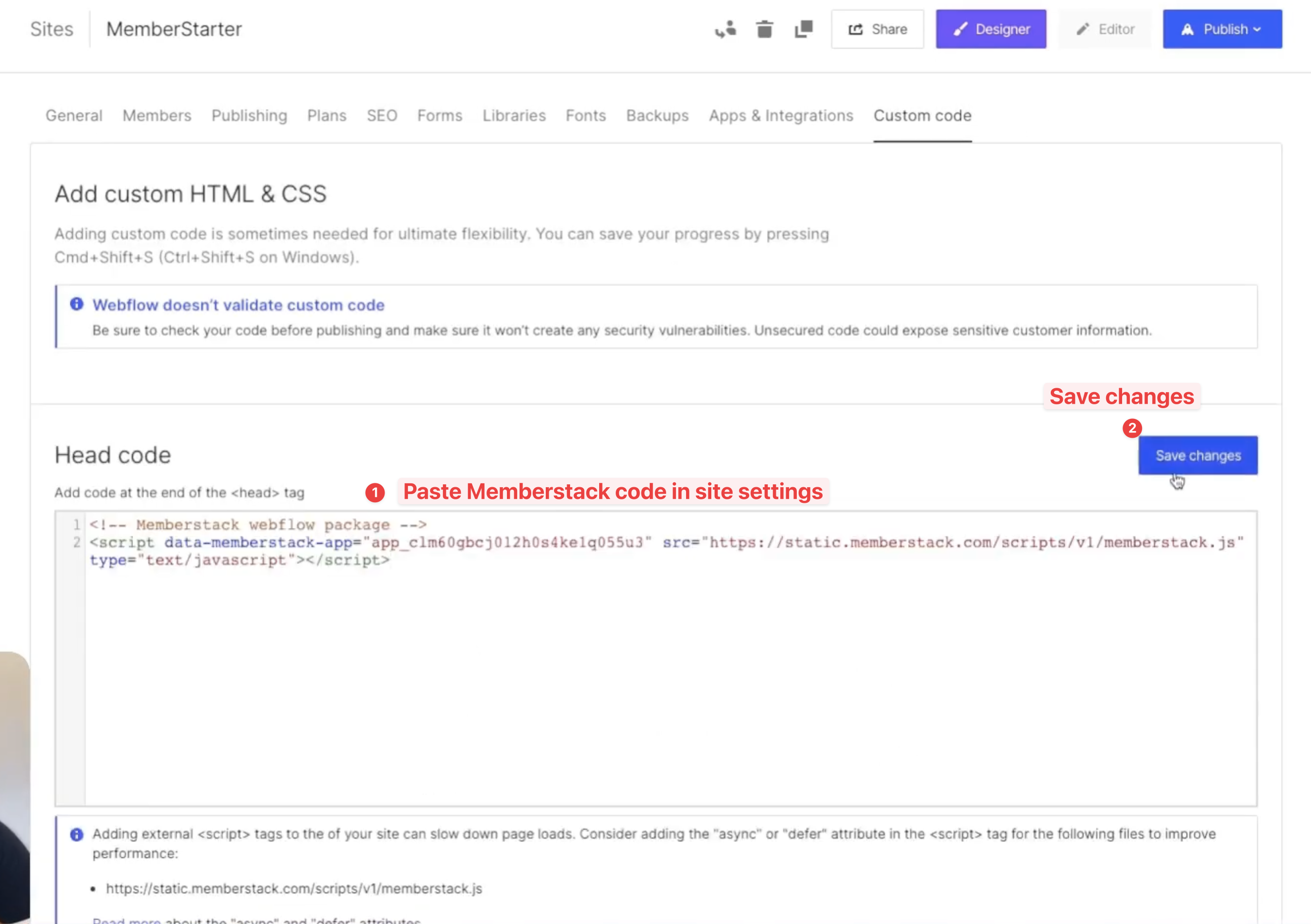Switch to the Members tab
This screenshot has height=924, width=1311.
pyautogui.click(x=157, y=115)
